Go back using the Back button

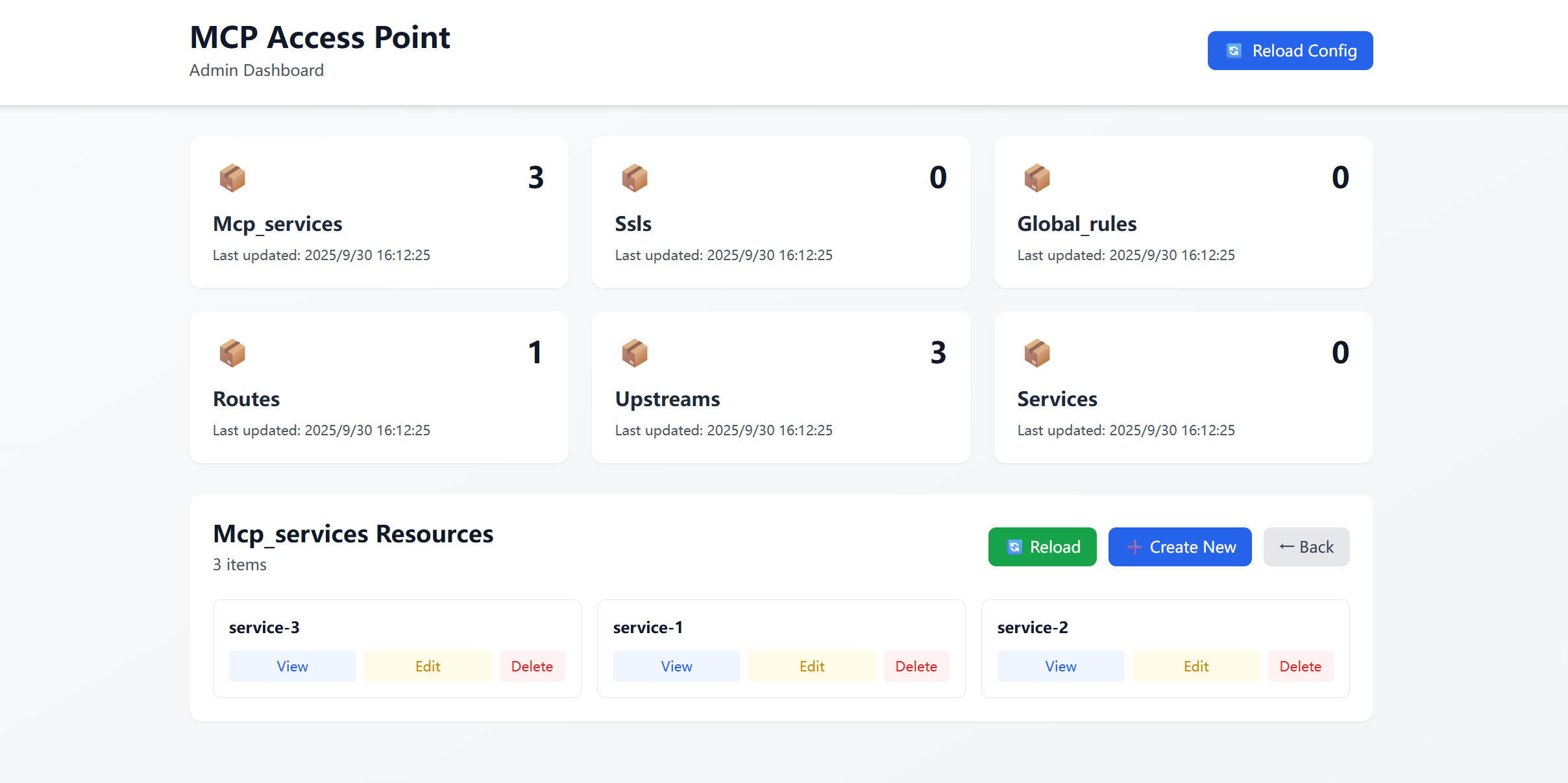pyautogui.click(x=1306, y=547)
